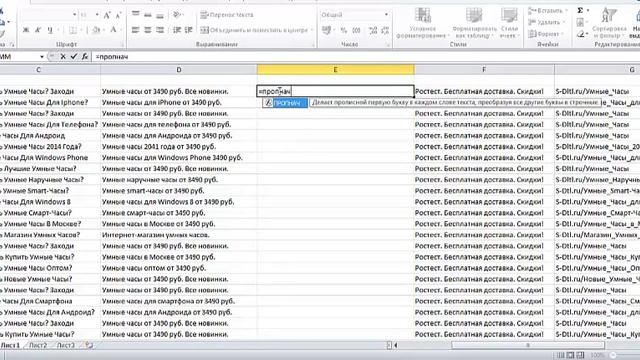Click Формат cells button

click(x=546, y=34)
